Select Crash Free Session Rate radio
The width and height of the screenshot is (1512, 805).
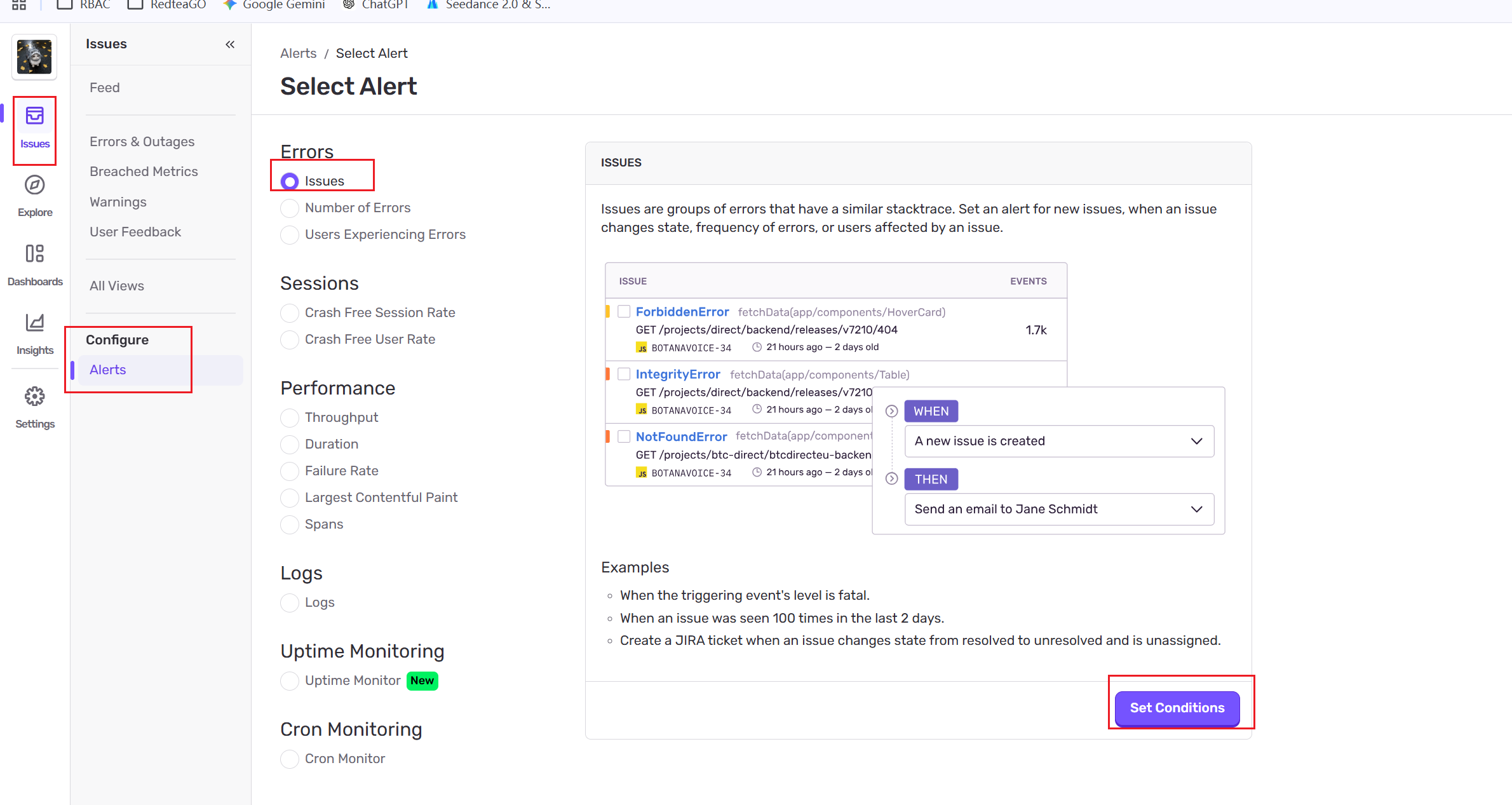(x=290, y=313)
